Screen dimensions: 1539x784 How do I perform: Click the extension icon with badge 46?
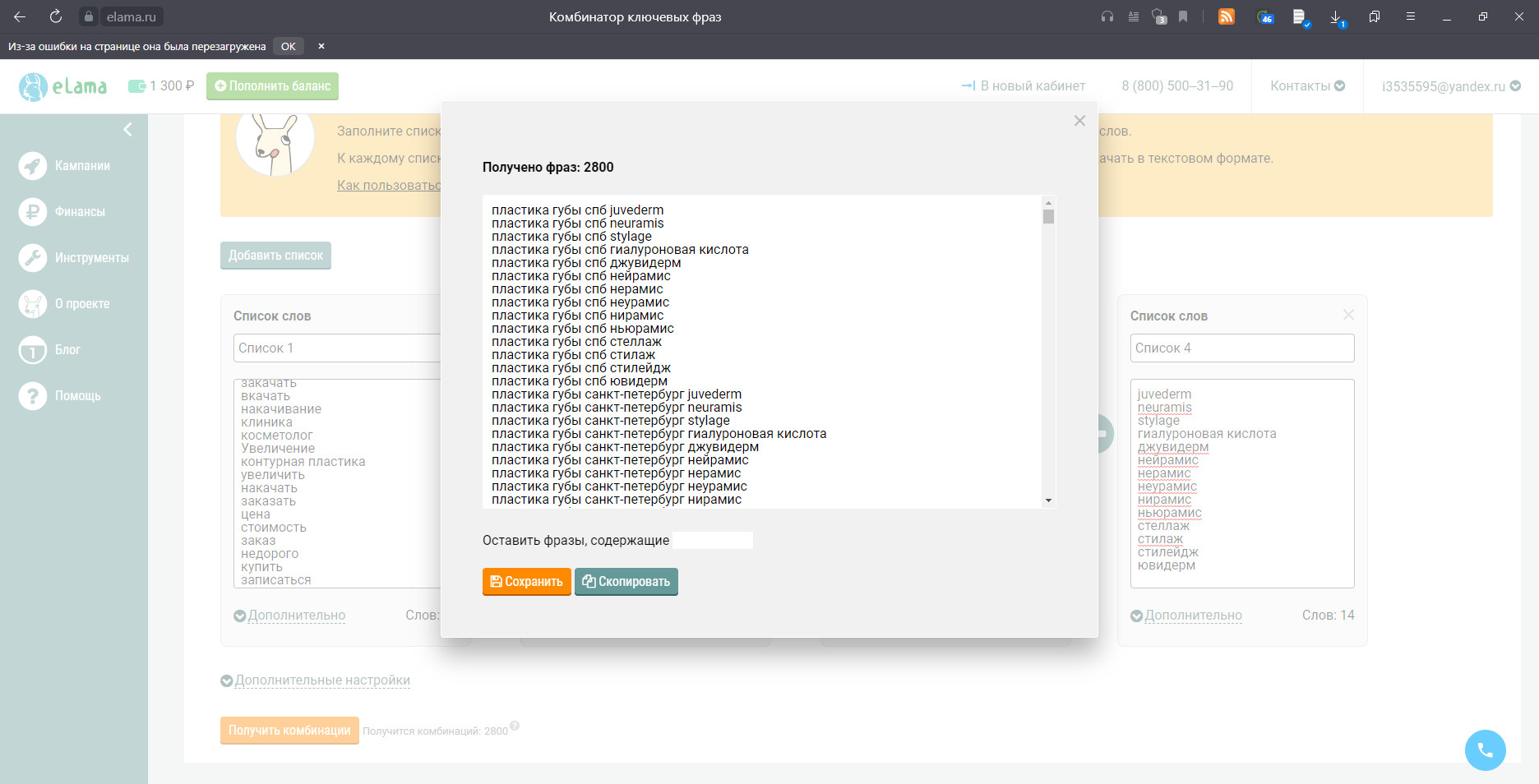pos(1265,16)
